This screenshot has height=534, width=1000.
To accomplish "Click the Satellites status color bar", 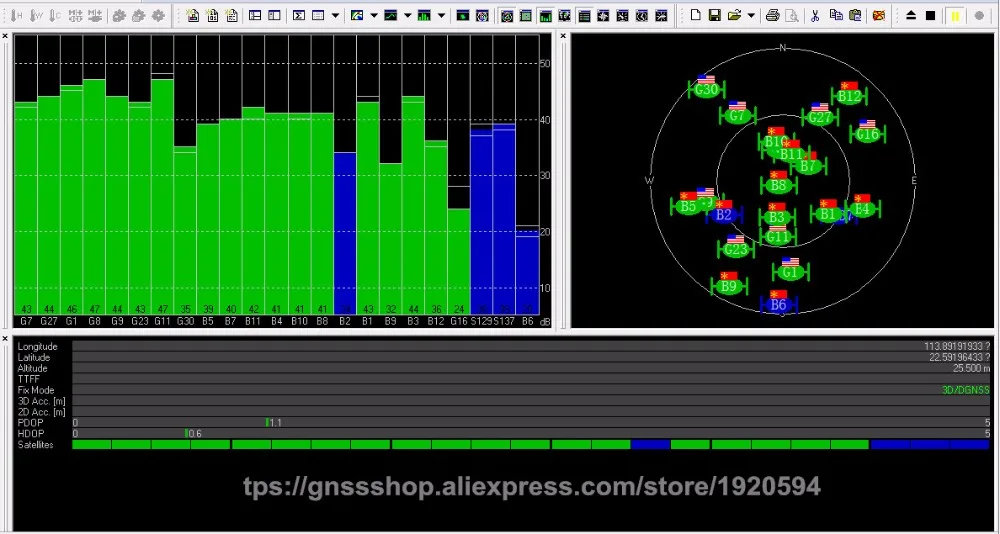I will (x=531, y=444).
